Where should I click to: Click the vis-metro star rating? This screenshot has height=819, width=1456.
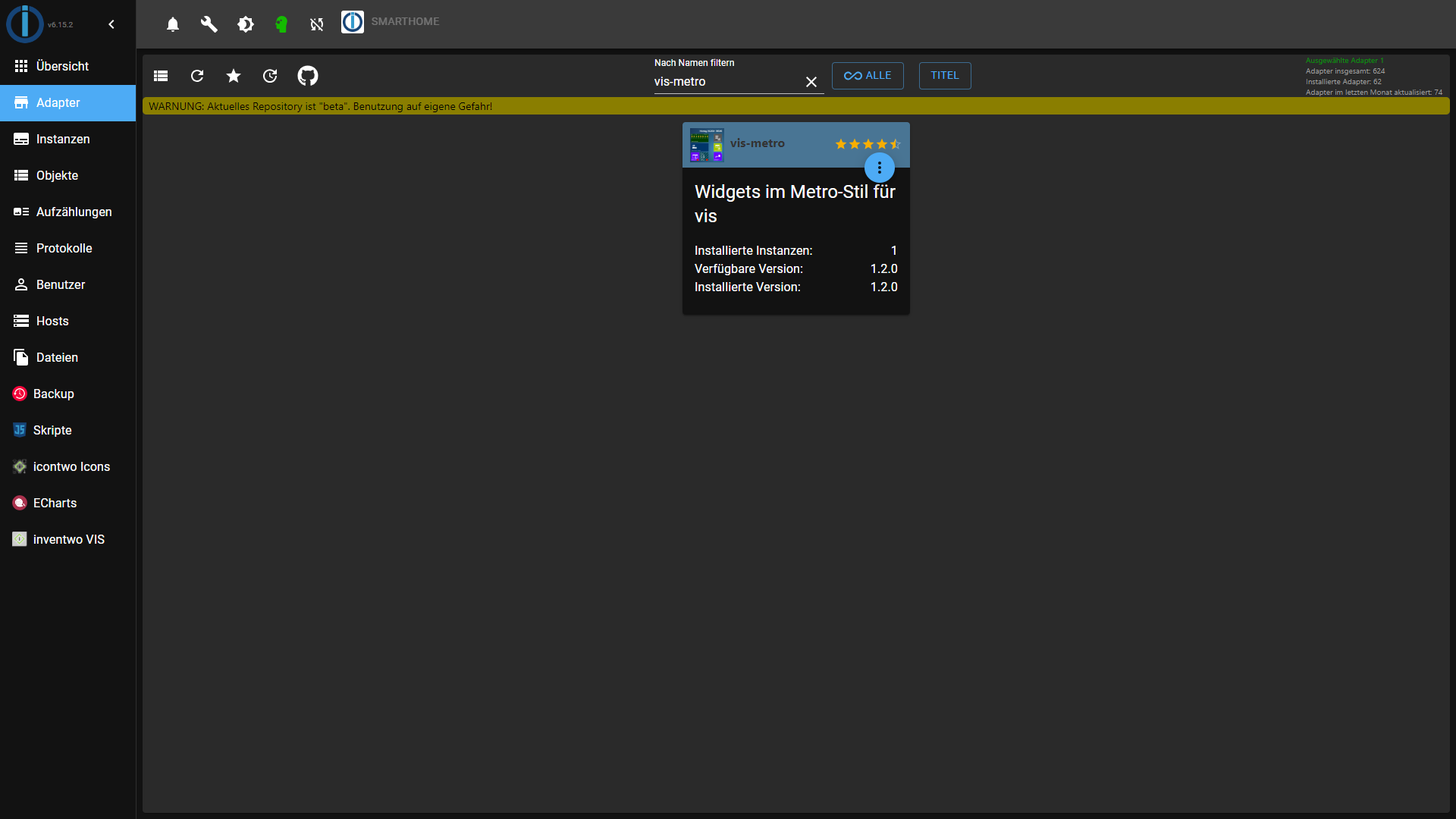[868, 144]
